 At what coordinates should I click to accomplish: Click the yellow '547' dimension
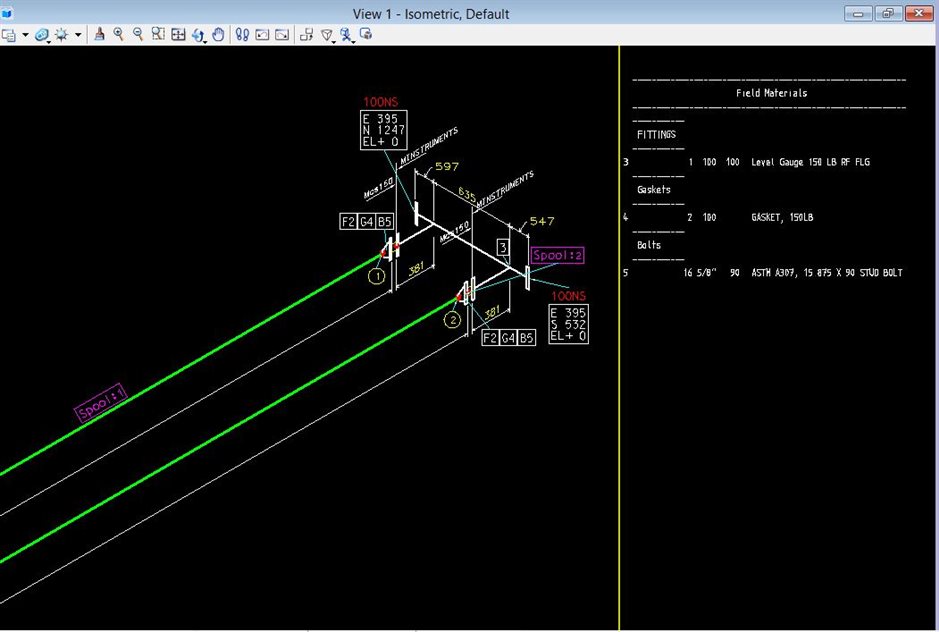542,221
